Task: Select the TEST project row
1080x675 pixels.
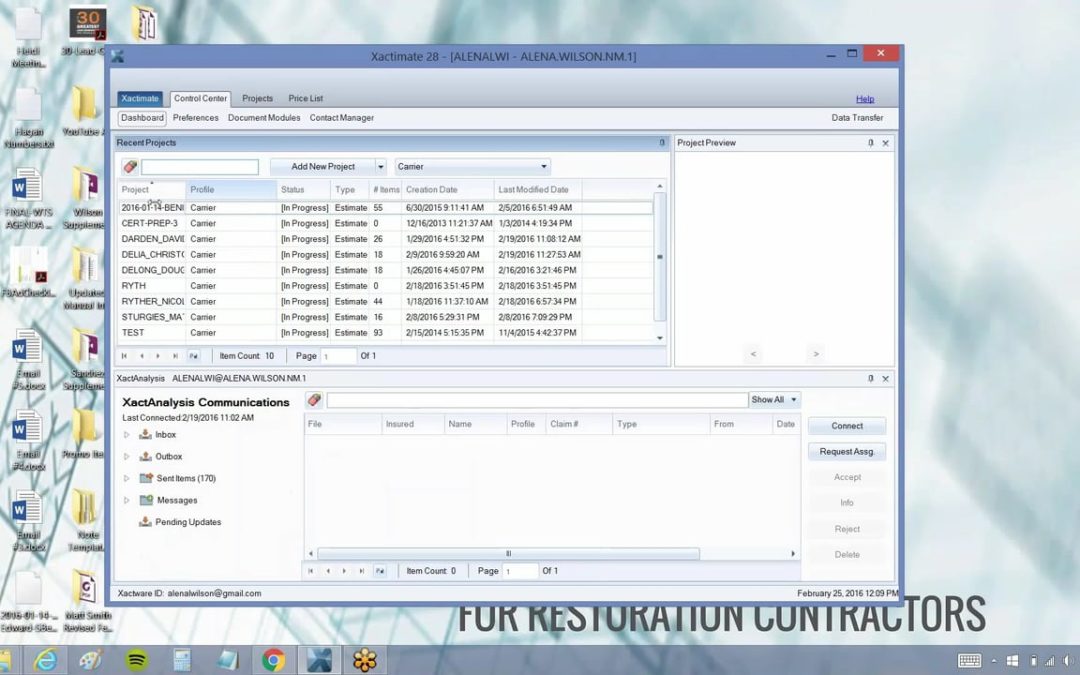Action: pos(385,333)
